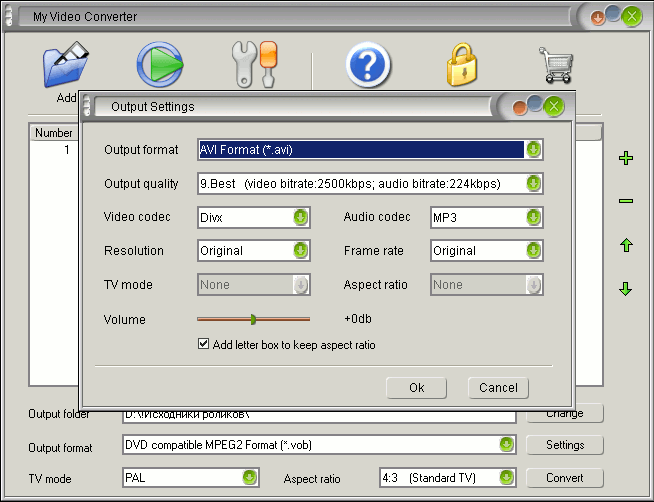Start conversion with green play icon
The height and width of the screenshot is (502, 654).
(x=160, y=64)
